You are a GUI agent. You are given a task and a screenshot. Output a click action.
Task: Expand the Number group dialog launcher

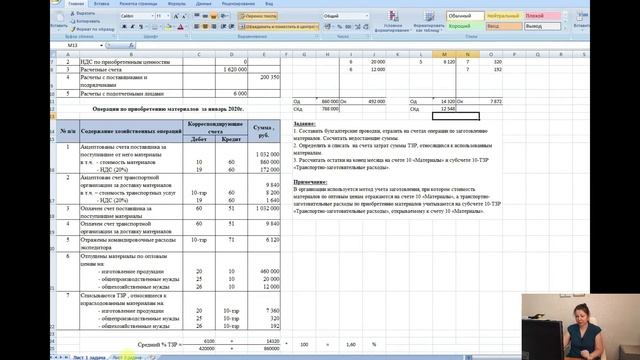[x=369, y=36]
